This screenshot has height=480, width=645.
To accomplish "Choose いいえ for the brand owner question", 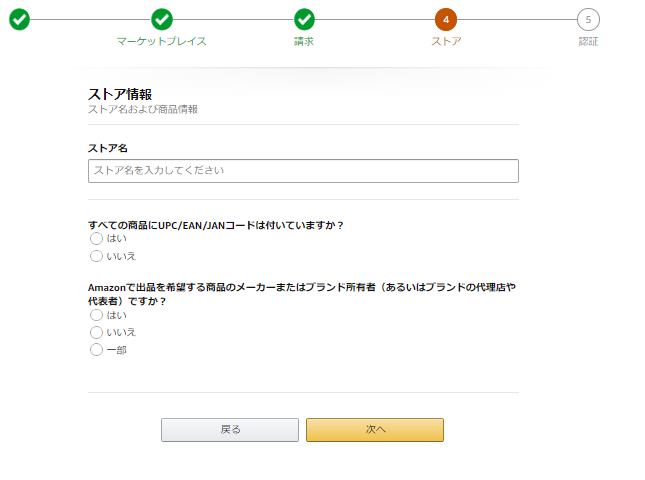I will (97, 332).
